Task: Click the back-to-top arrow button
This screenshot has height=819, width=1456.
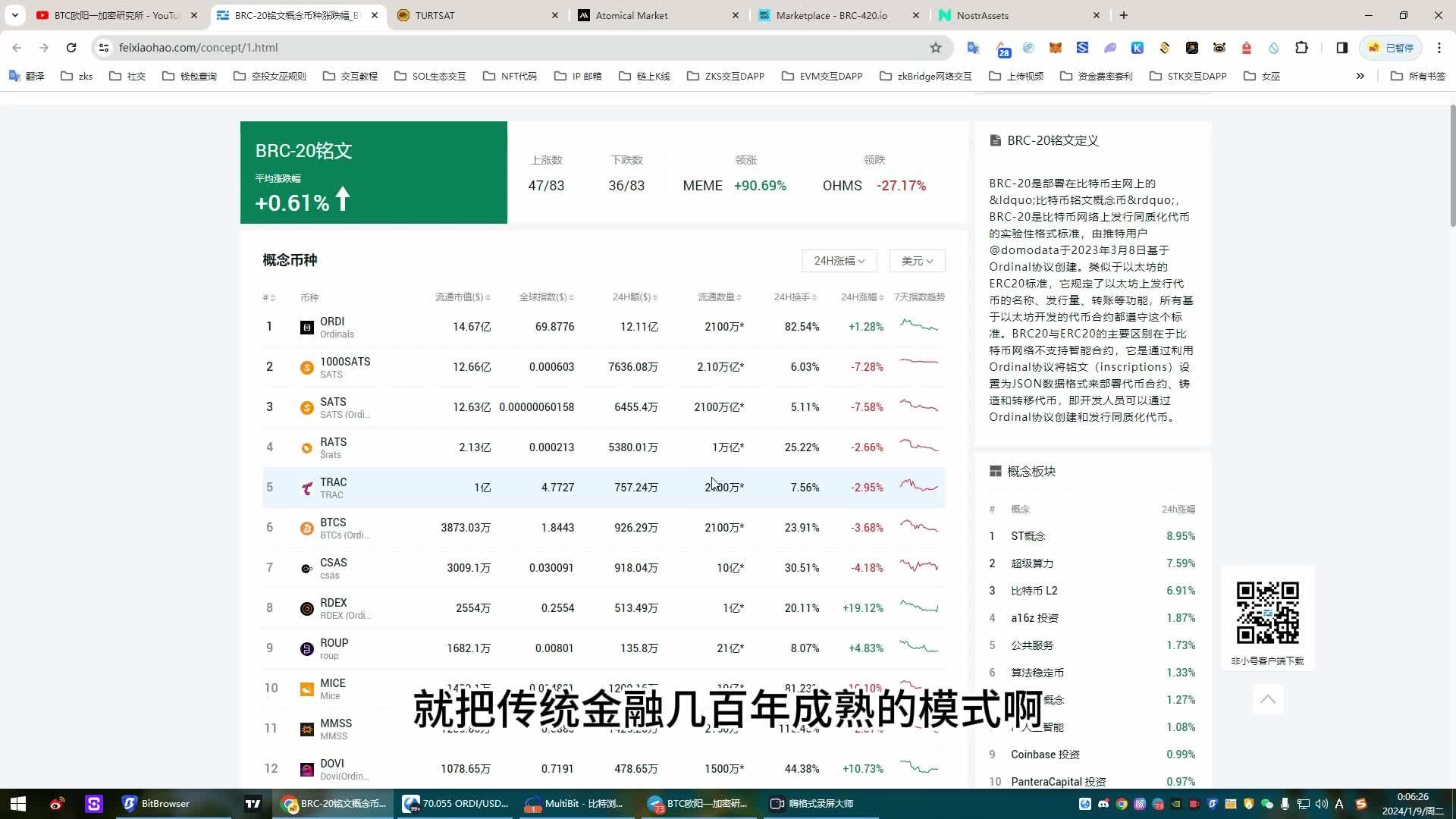Action: [x=1267, y=698]
